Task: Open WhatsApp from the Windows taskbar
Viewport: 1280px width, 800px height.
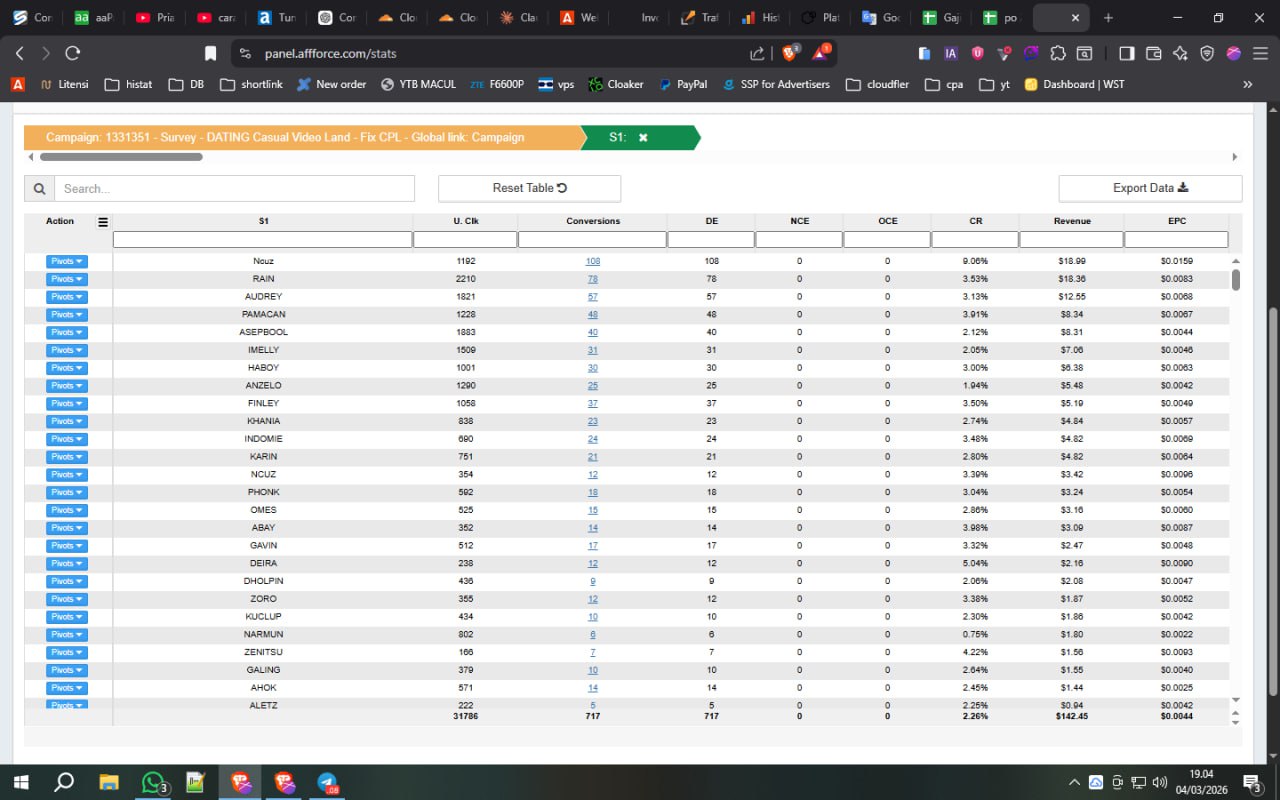Action: coord(153,782)
